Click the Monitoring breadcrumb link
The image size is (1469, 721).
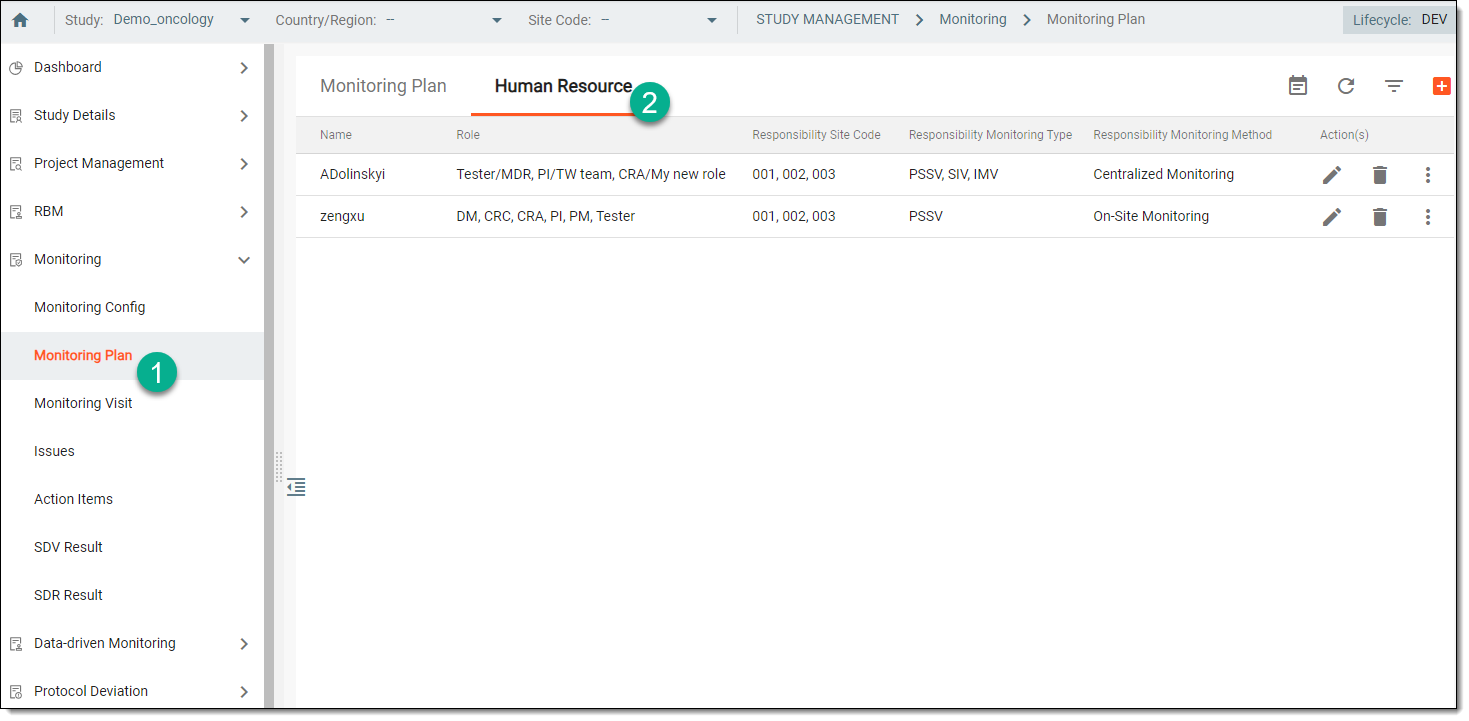(x=973, y=20)
